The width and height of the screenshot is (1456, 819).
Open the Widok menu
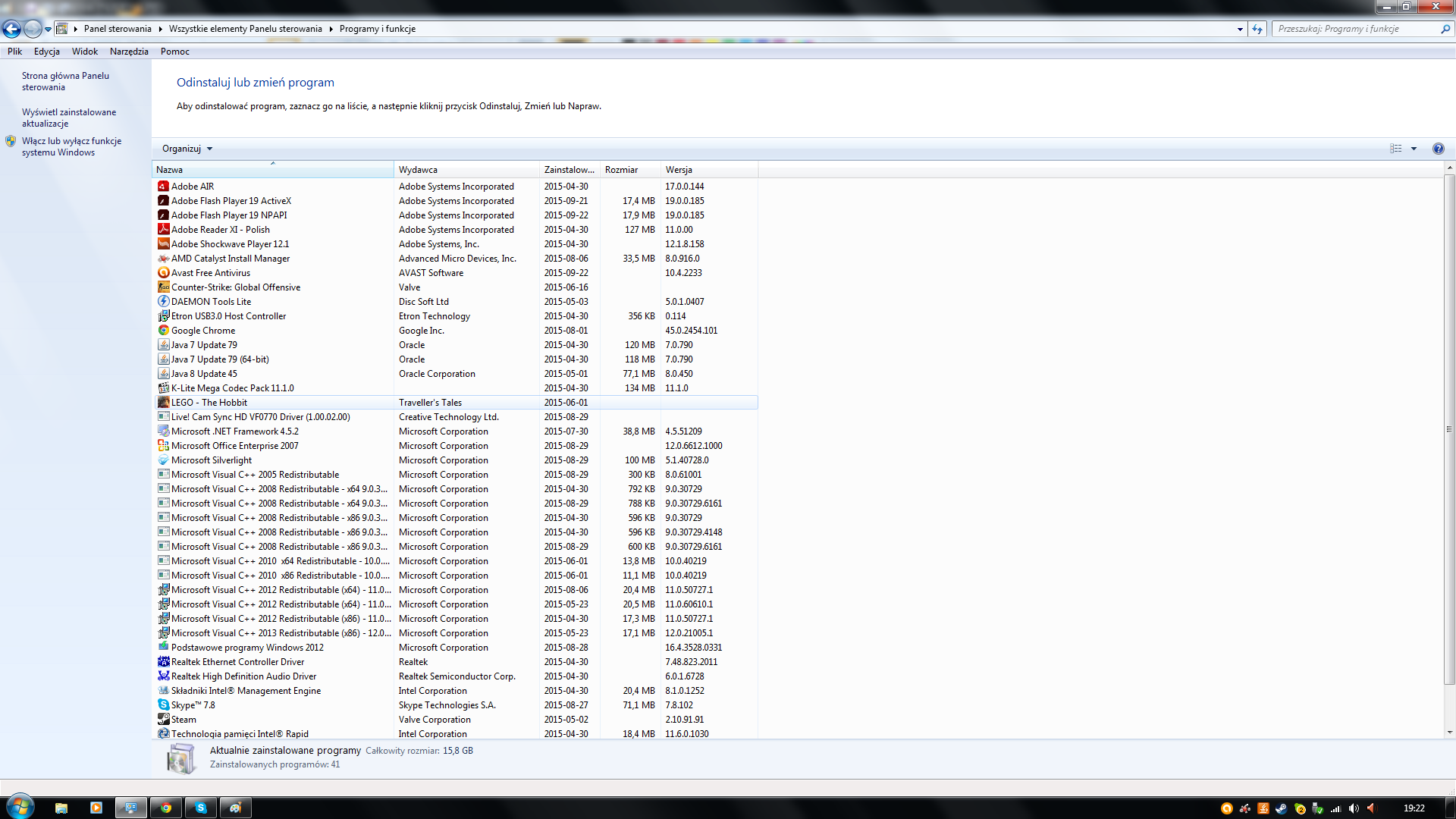[85, 52]
